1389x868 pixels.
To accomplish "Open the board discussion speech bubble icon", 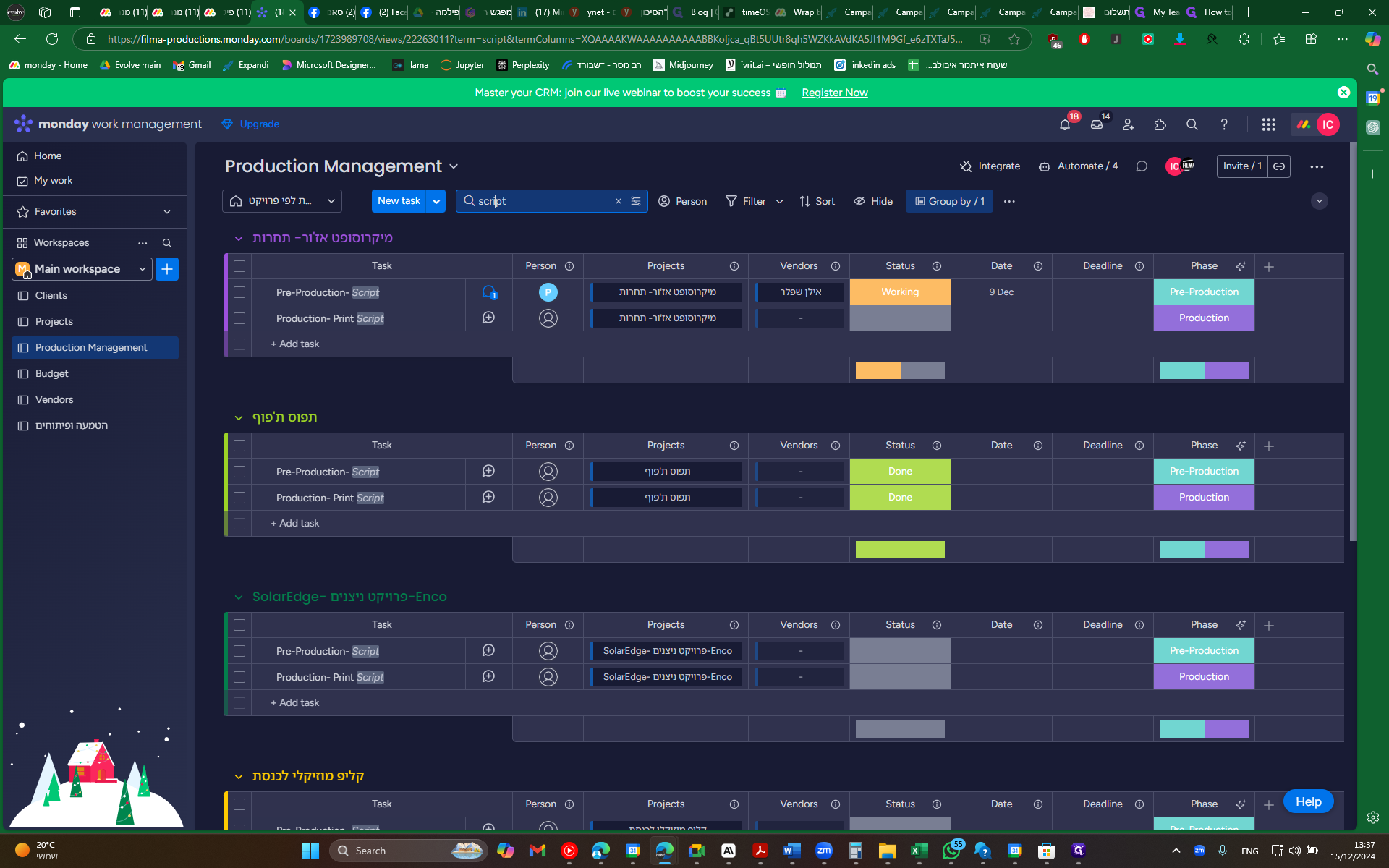I will [1141, 166].
